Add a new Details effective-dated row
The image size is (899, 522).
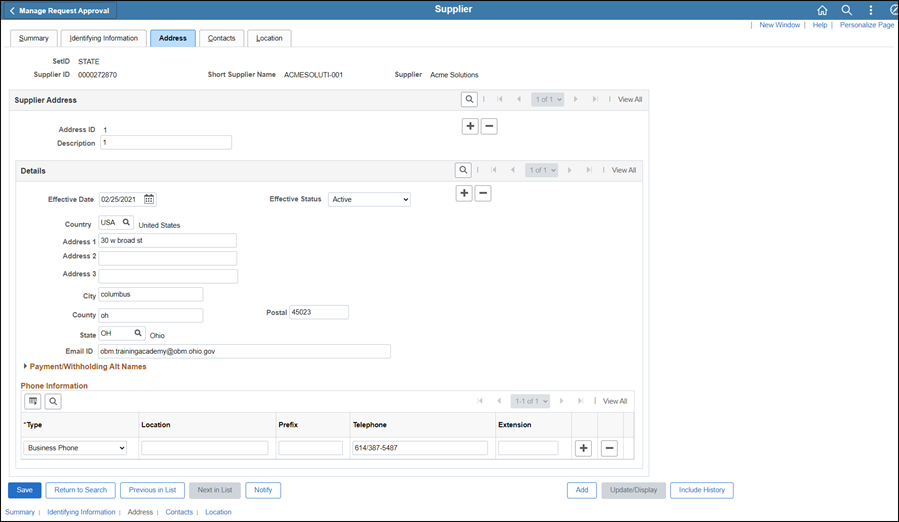464,193
